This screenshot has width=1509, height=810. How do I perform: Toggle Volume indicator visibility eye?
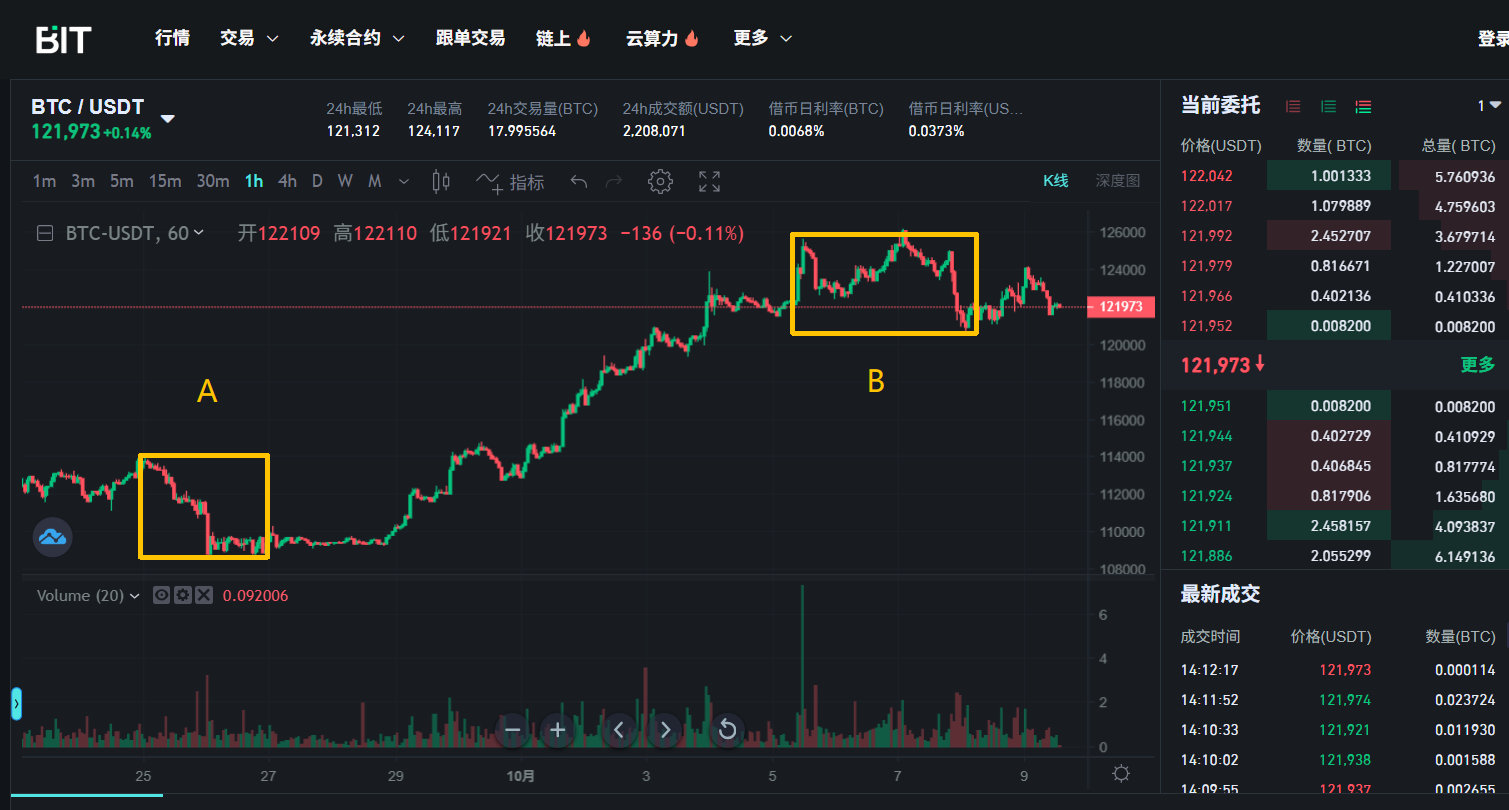[161, 595]
